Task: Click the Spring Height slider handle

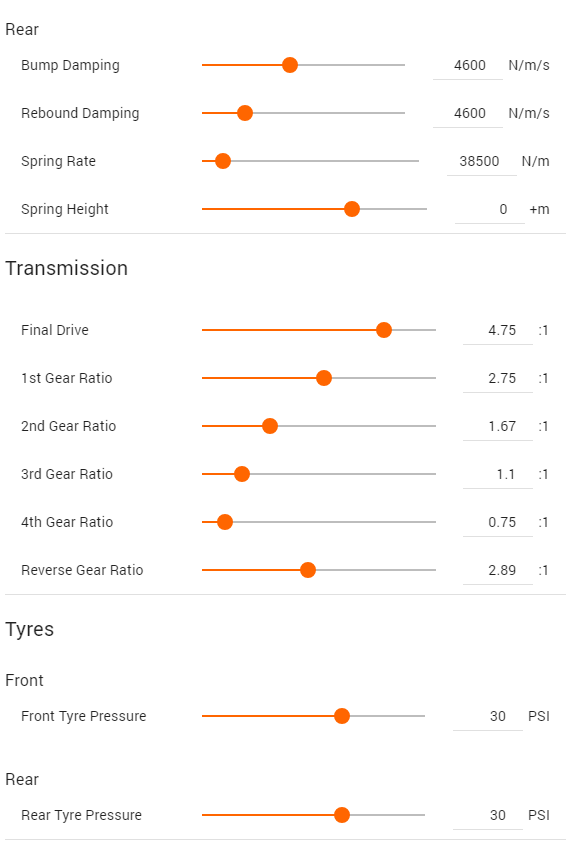Action: pyautogui.click(x=352, y=209)
